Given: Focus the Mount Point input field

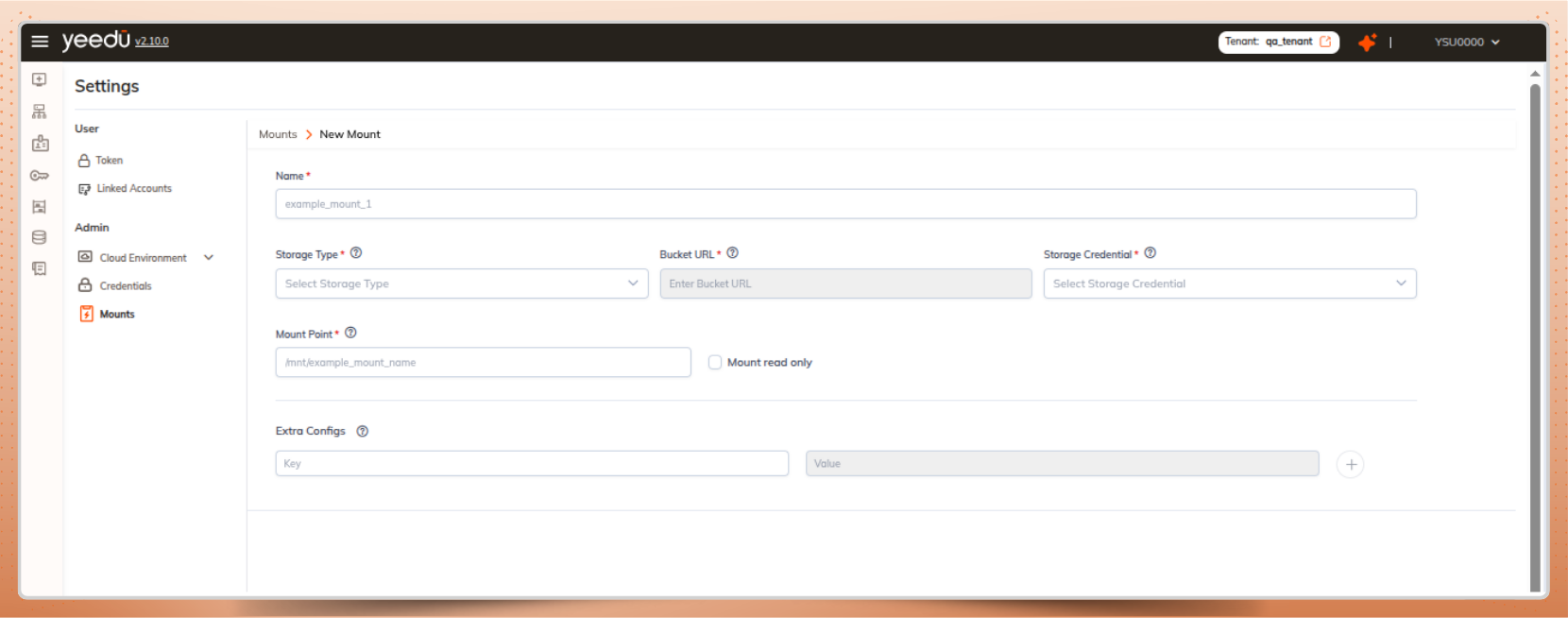Looking at the screenshot, I should point(483,363).
